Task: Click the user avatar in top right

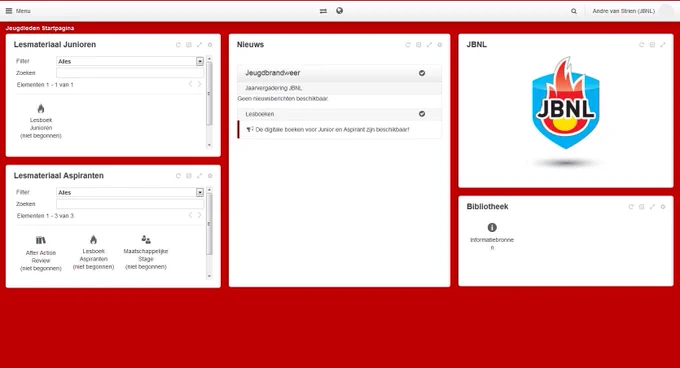Action: (666, 11)
